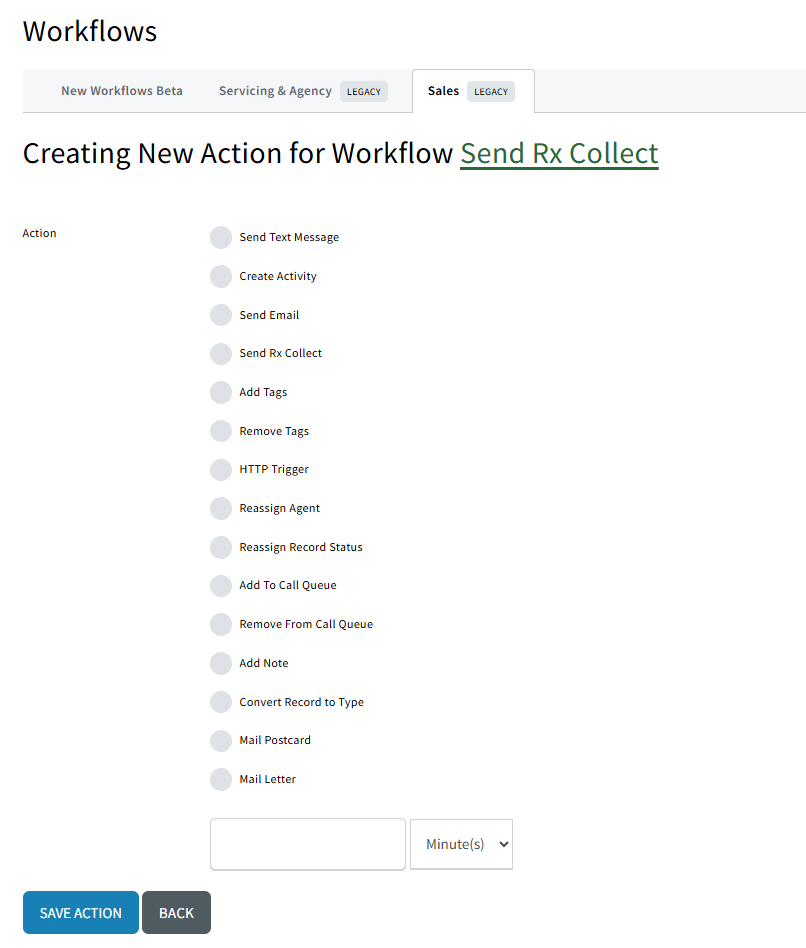
Task: Select the Send Text Message radio option
Action: 221,238
